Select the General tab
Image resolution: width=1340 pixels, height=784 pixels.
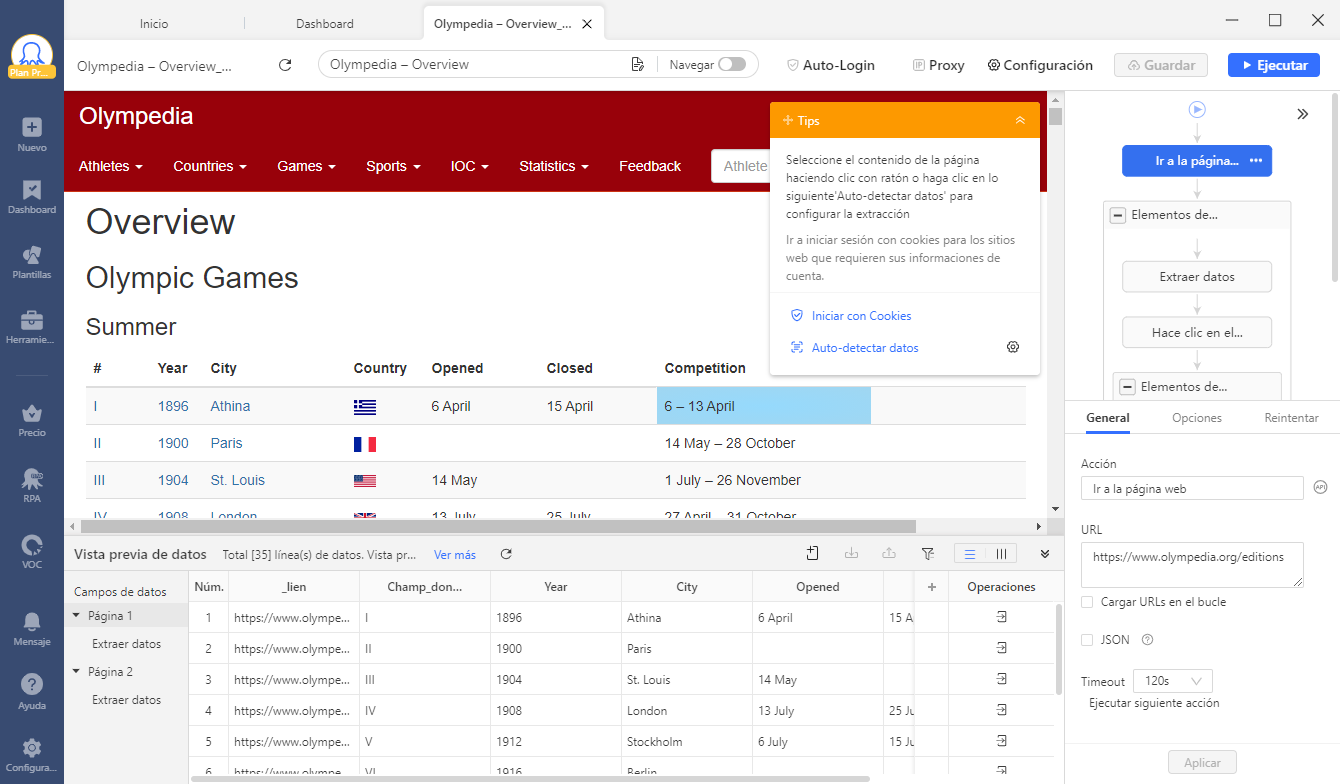1108,418
